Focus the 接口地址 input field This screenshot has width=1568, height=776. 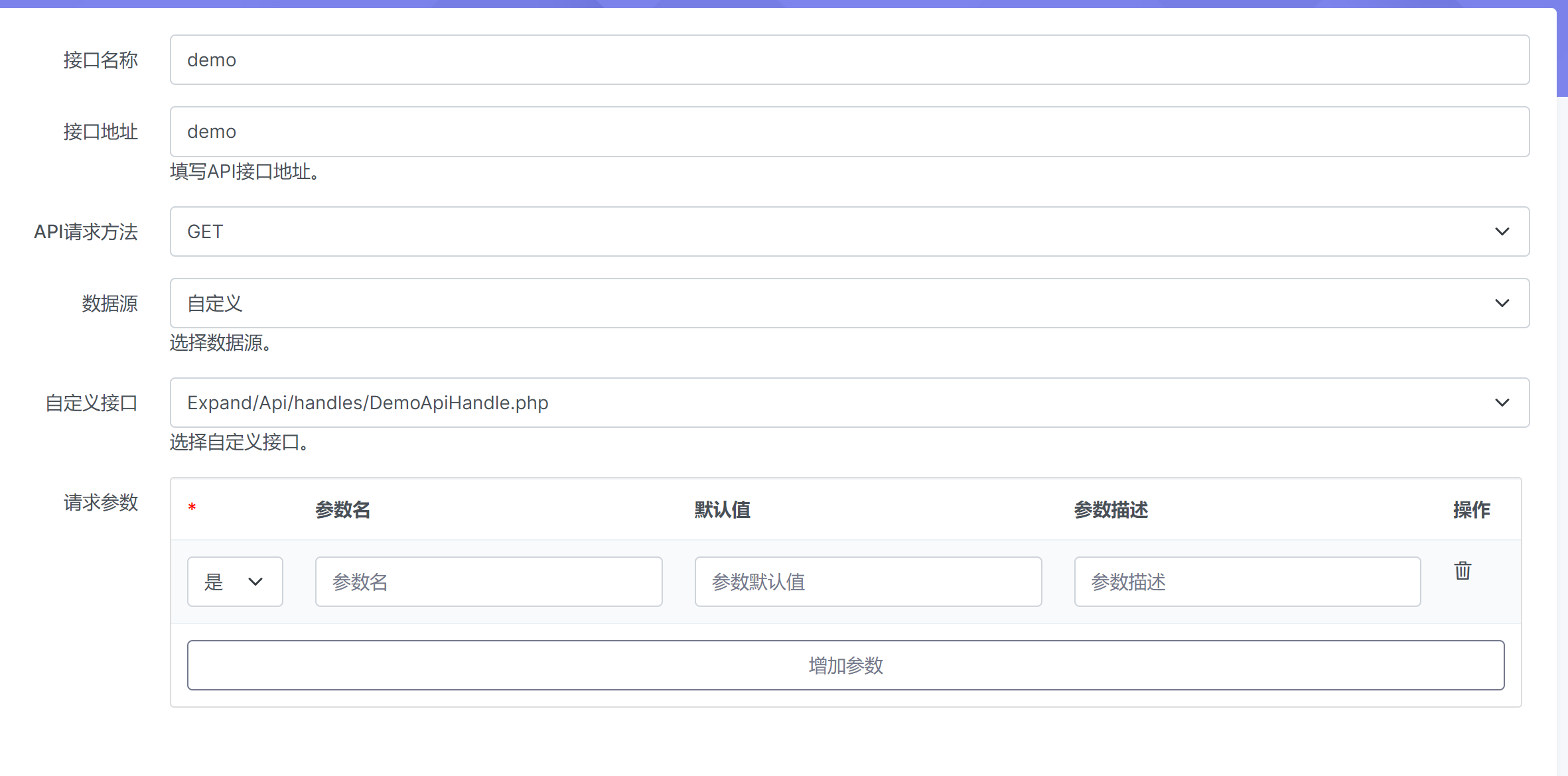pos(849,131)
